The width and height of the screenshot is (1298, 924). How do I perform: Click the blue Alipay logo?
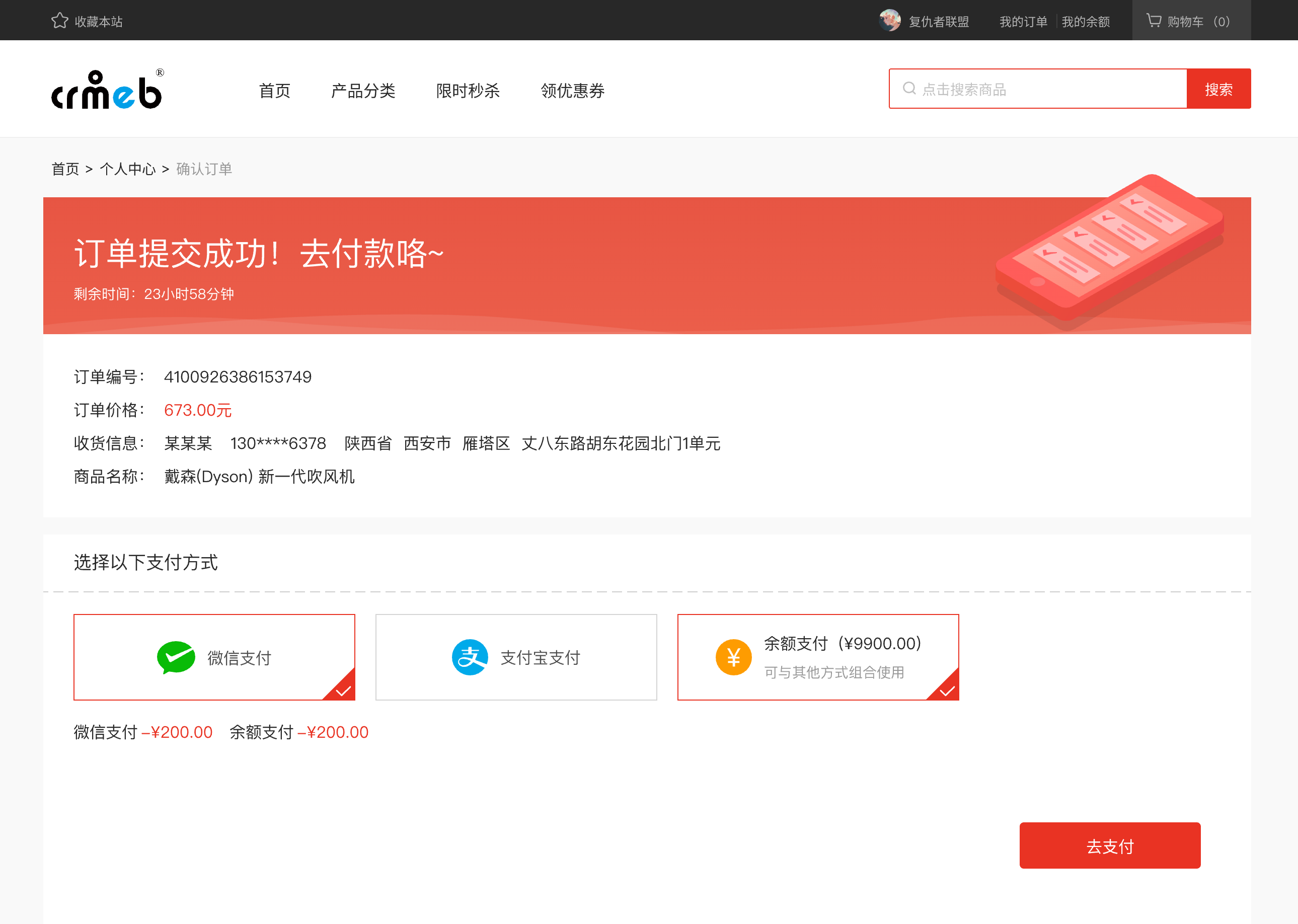(x=470, y=657)
